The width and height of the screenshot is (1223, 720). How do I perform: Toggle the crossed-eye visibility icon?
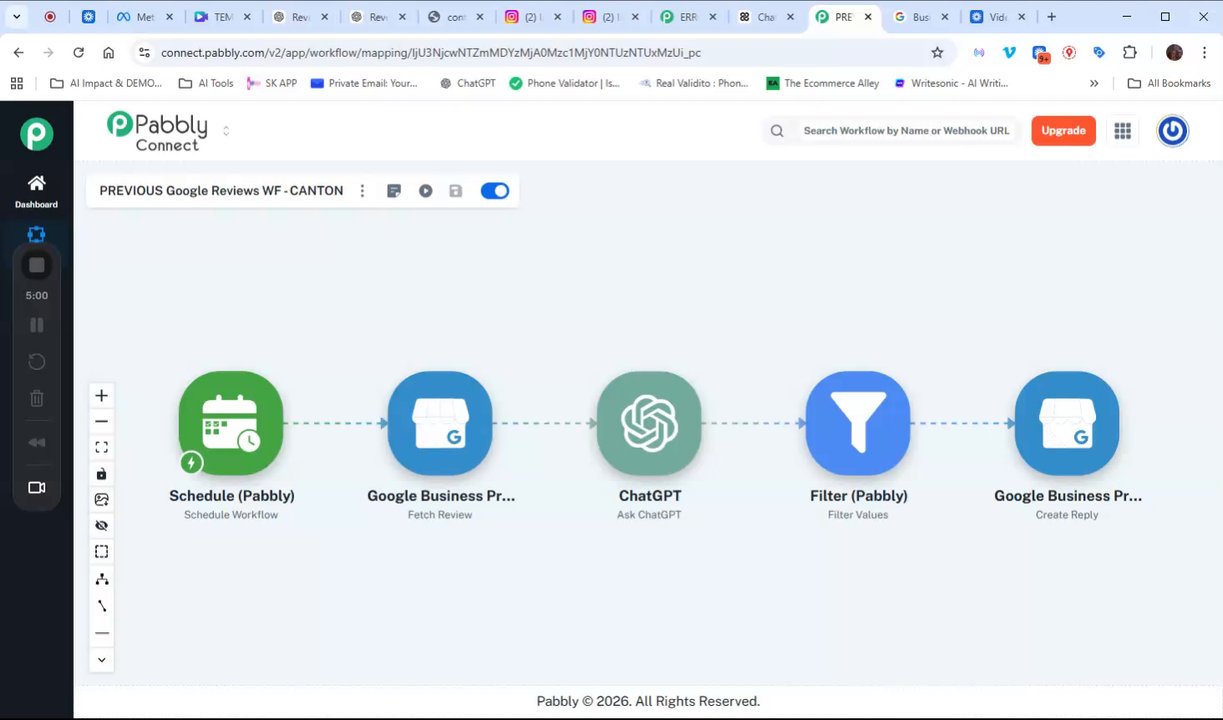click(101, 525)
